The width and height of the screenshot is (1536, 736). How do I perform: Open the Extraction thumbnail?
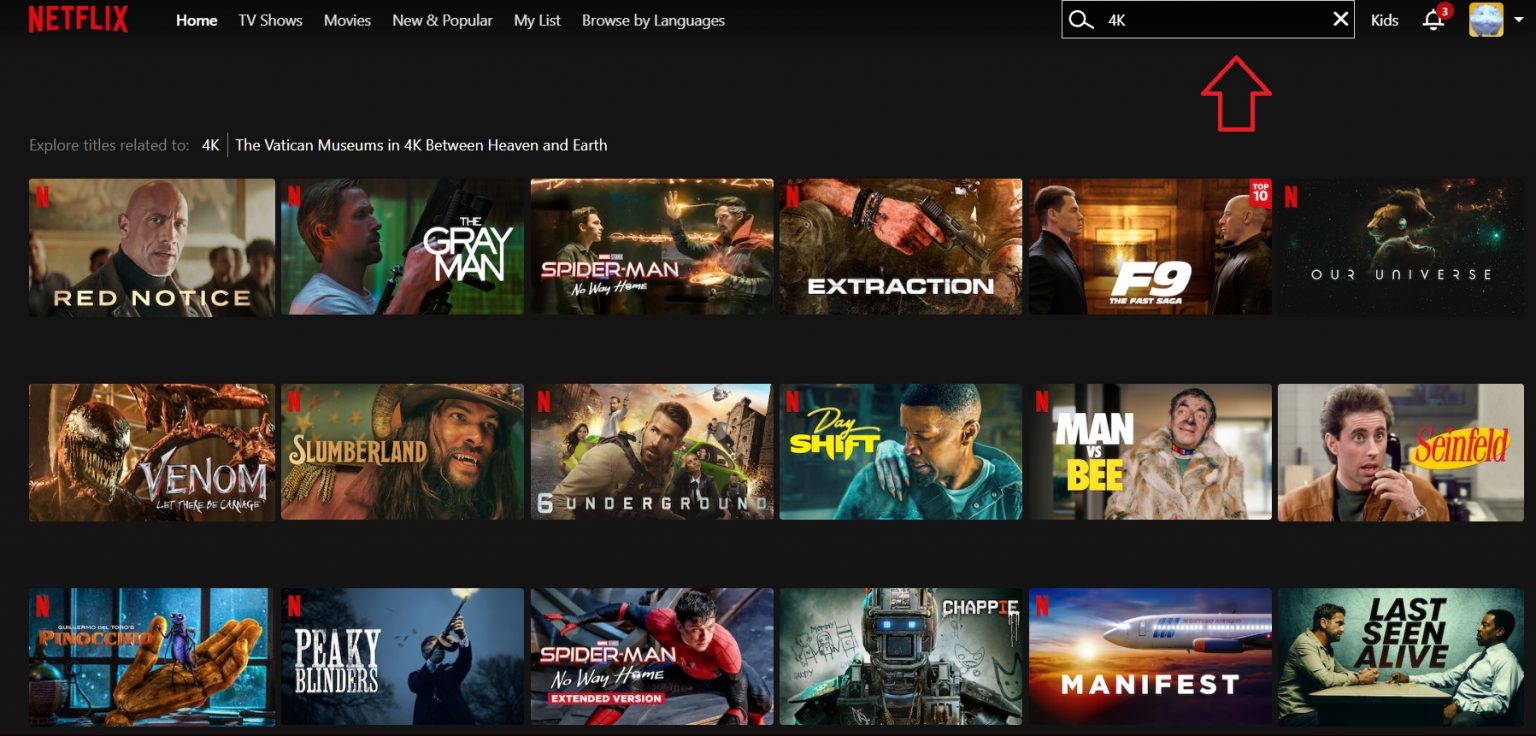point(901,247)
